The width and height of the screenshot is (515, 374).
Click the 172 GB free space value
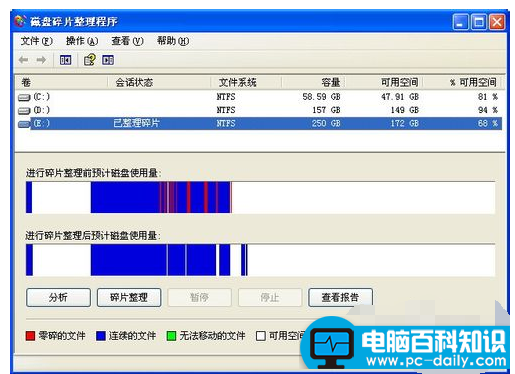pos(405,123)
